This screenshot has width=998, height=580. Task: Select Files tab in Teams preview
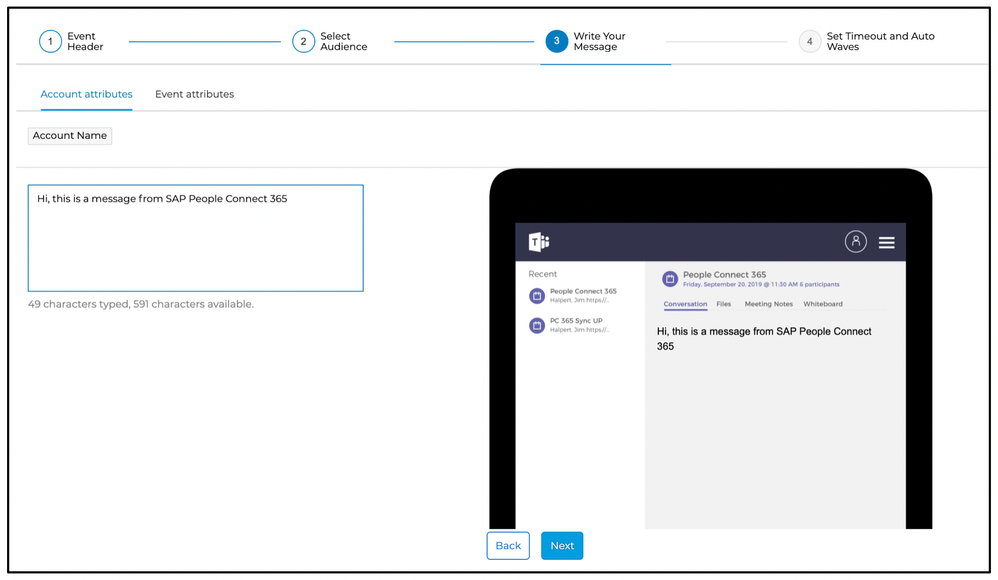(x=724, y=304)
